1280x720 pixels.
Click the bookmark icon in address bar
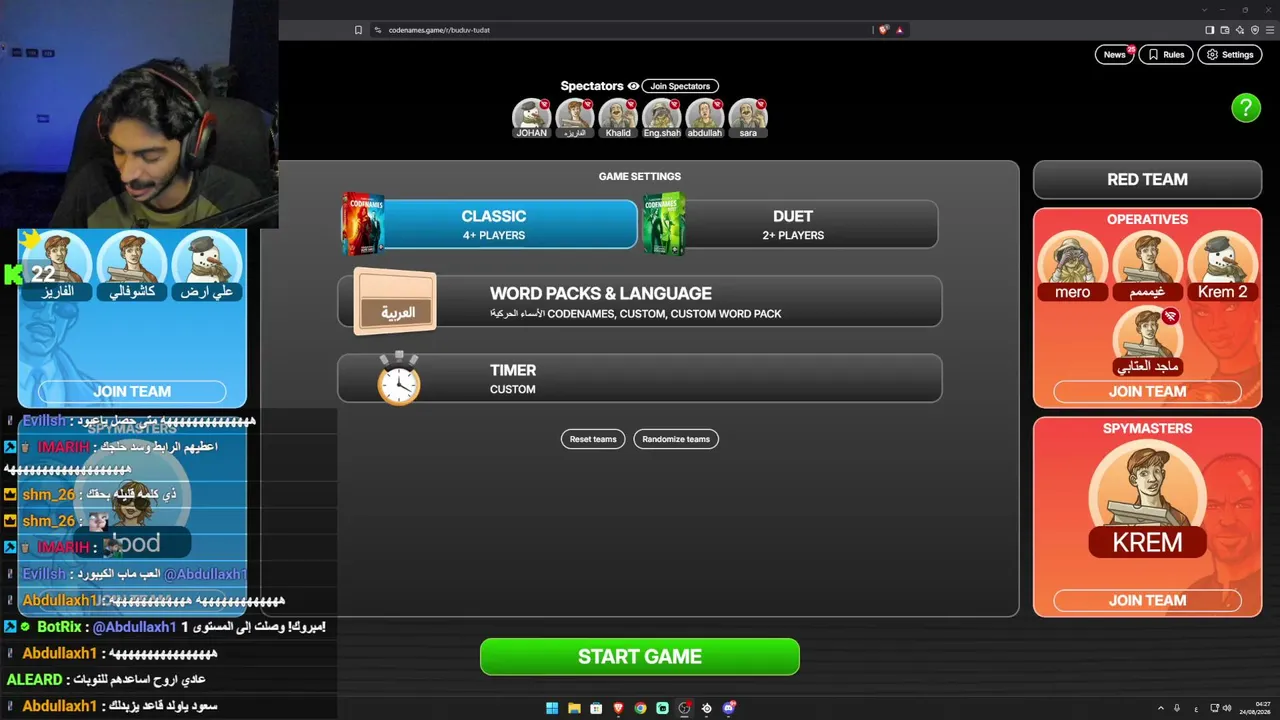(x=358, y=30)
